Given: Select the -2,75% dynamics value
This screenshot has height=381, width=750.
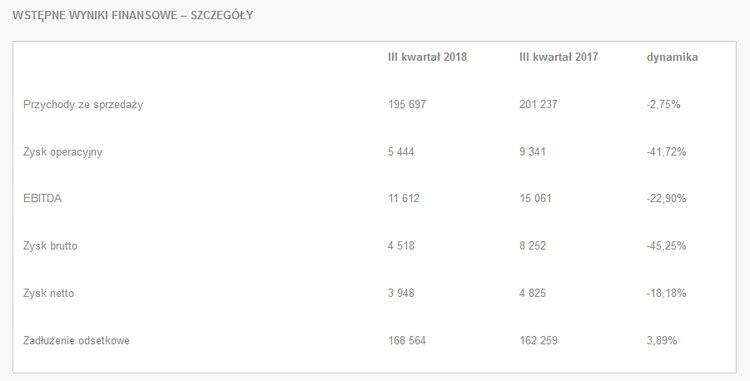Looking at the screenshot, I should click(x=663, y=104).
